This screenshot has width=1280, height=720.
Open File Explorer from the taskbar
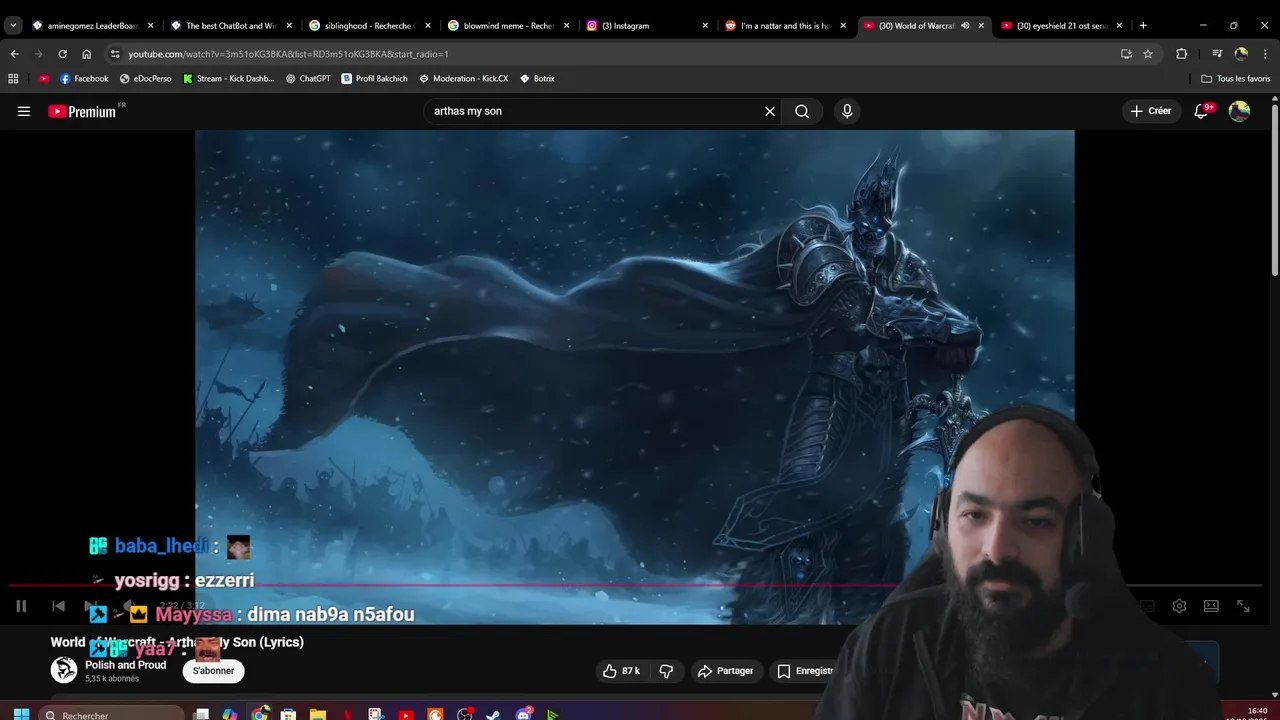318,714
